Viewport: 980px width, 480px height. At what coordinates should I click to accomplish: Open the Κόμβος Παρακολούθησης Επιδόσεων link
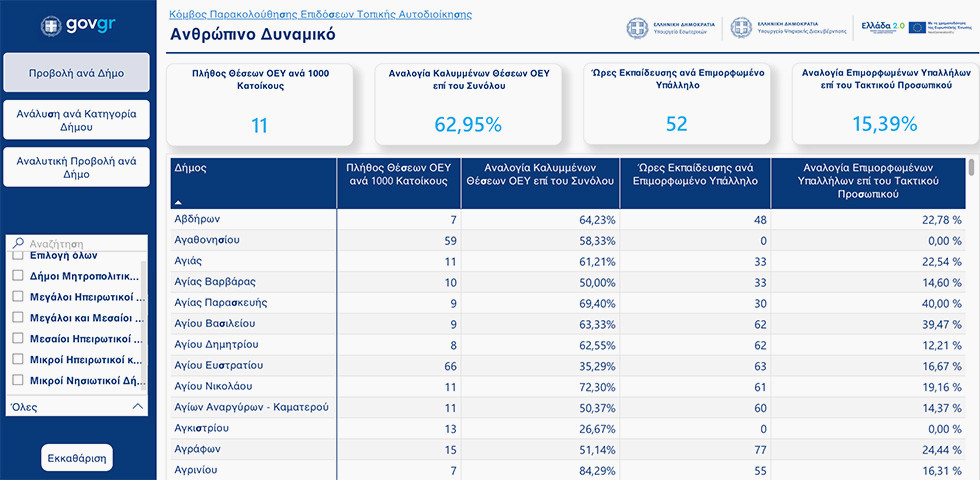(x=321, y=15)
